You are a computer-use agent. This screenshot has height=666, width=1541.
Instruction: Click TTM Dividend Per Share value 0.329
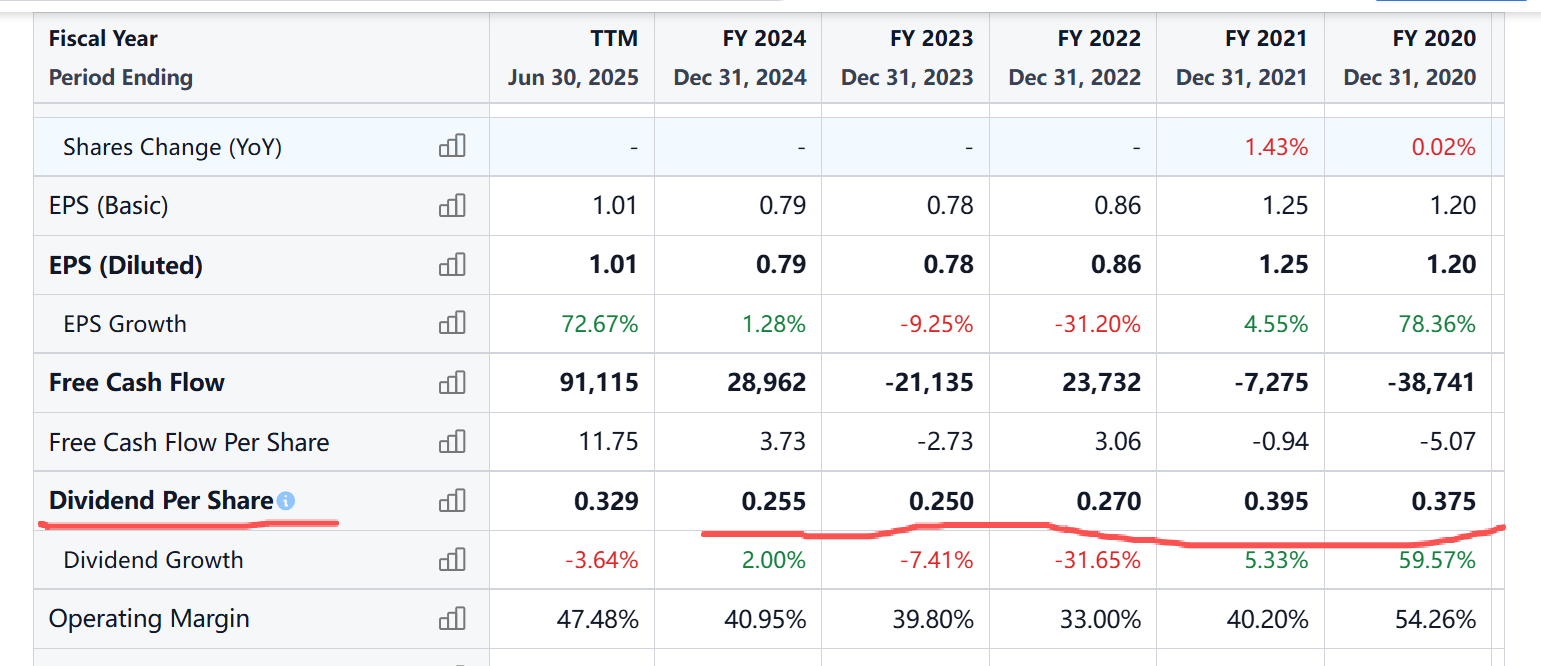[x=606, y=500]
